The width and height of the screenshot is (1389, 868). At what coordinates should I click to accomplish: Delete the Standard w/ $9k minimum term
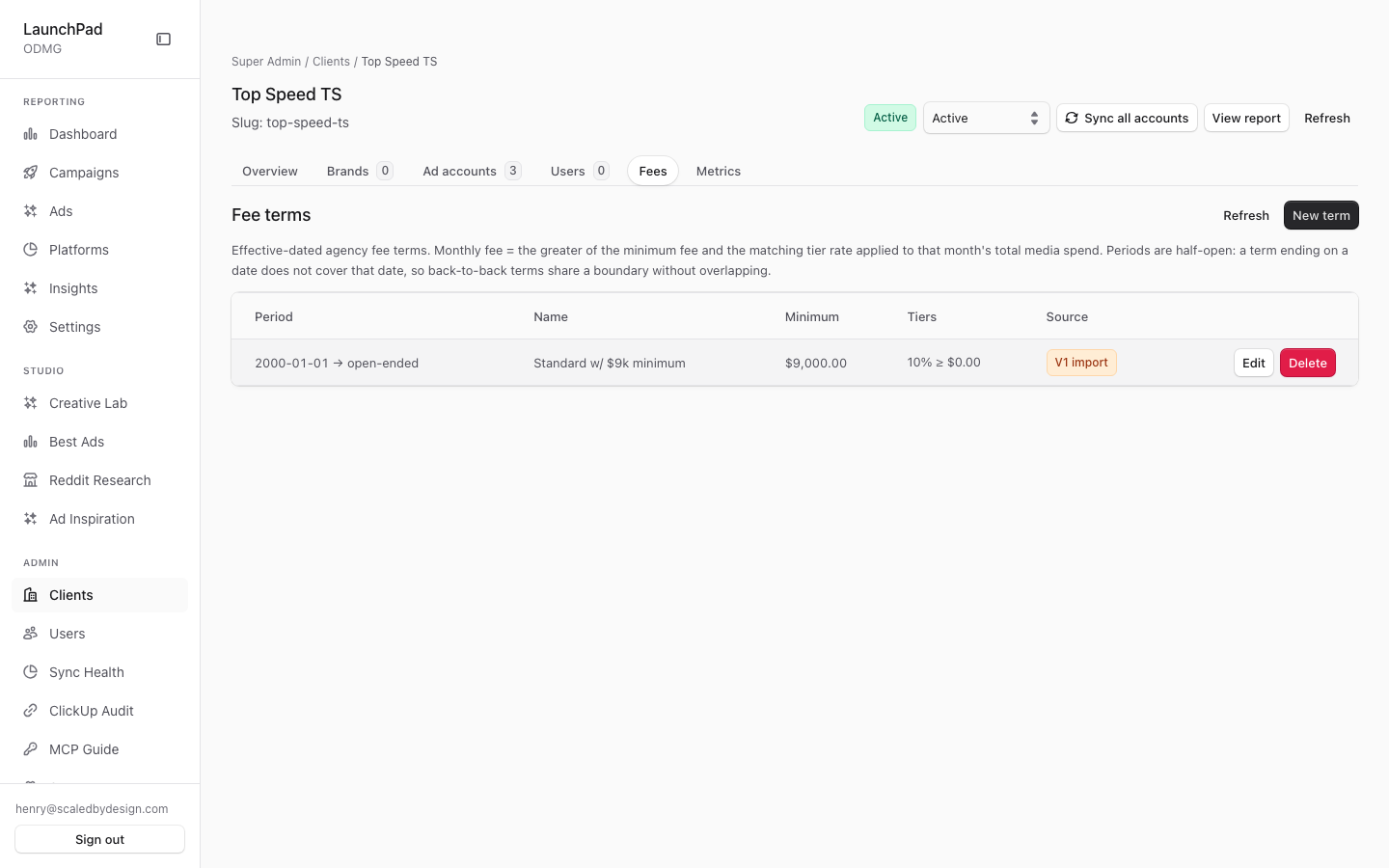(x=1308, y=363)
